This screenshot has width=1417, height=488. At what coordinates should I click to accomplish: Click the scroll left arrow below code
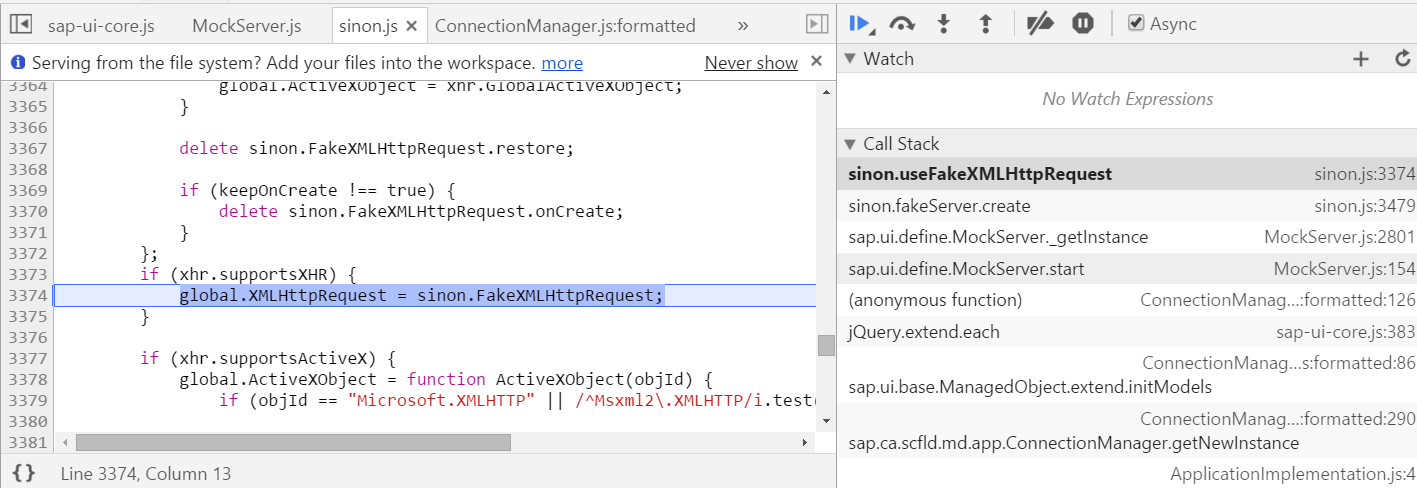[66, 442]
